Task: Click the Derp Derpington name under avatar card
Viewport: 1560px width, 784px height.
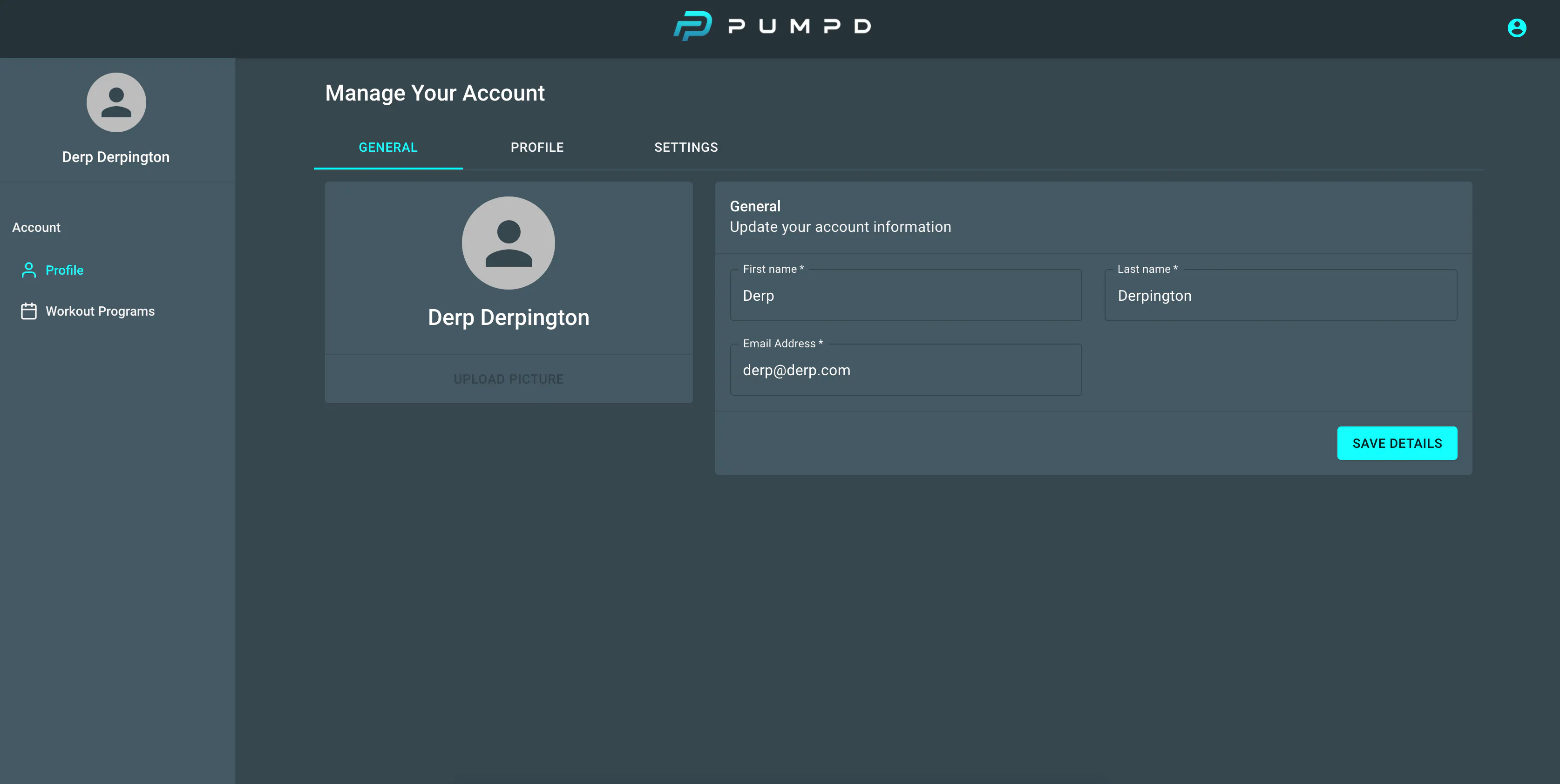Action: coord(508,318)
